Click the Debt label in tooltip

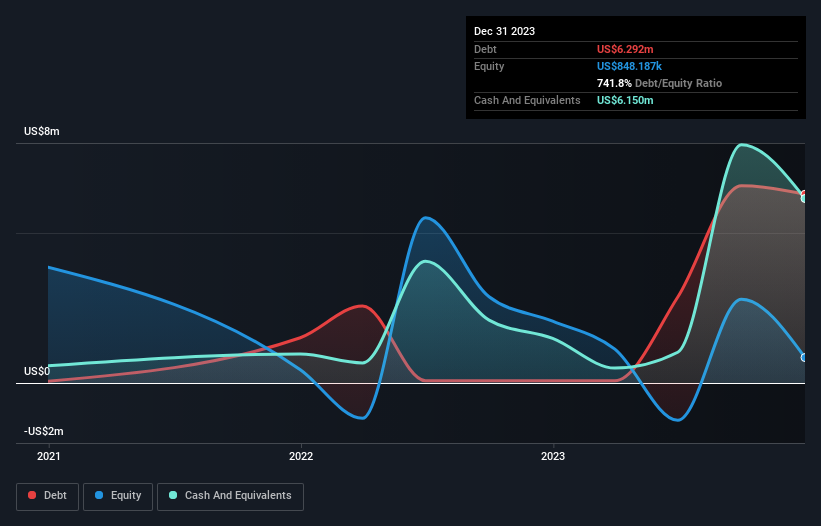pyautogui.click(x=485, y=49)
